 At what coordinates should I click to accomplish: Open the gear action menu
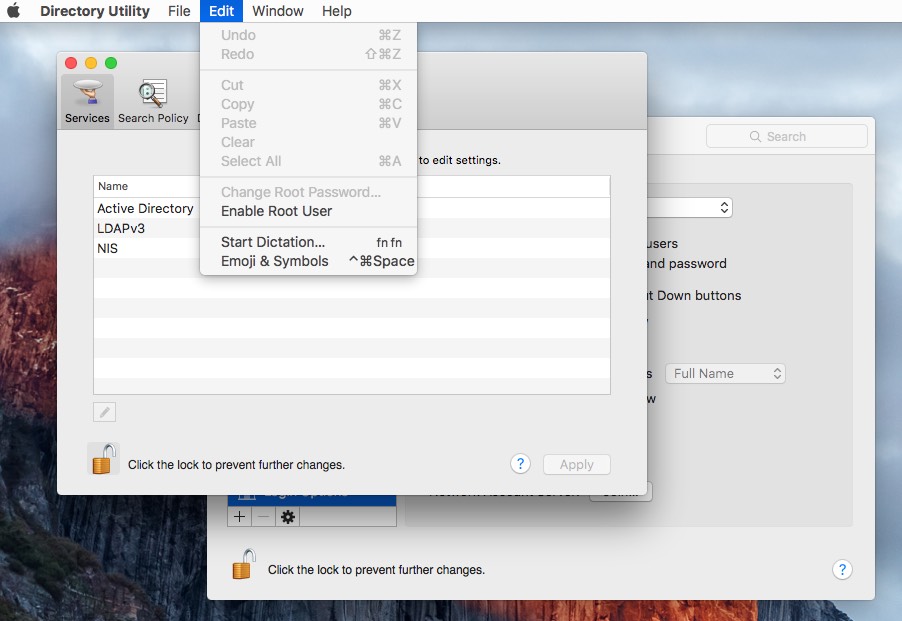click(x=288, y=517)
